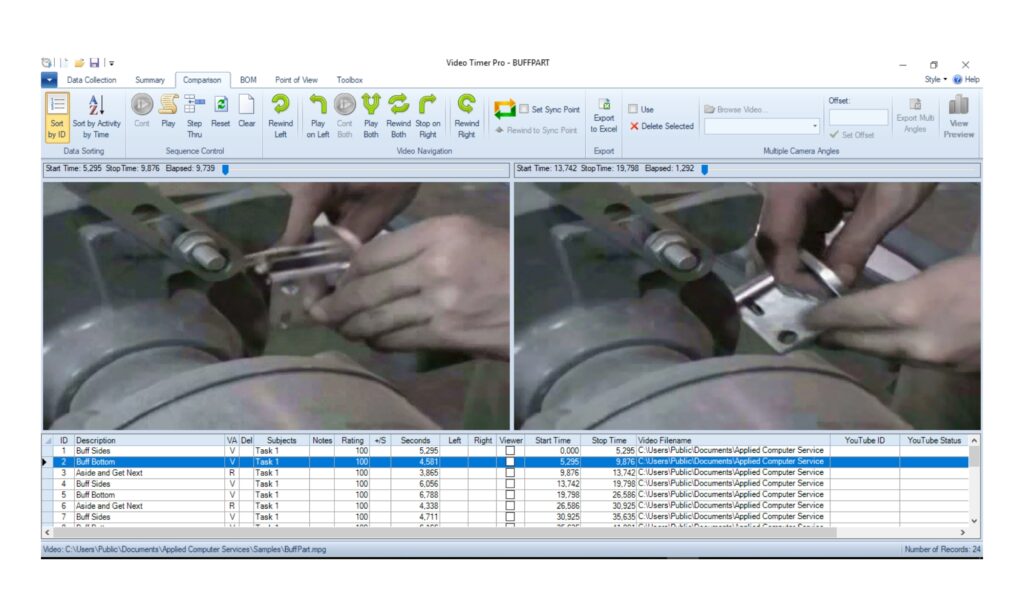Screen dimensions: 1024x614
Task: Click the Offset input field
Action: pos(857,117)
